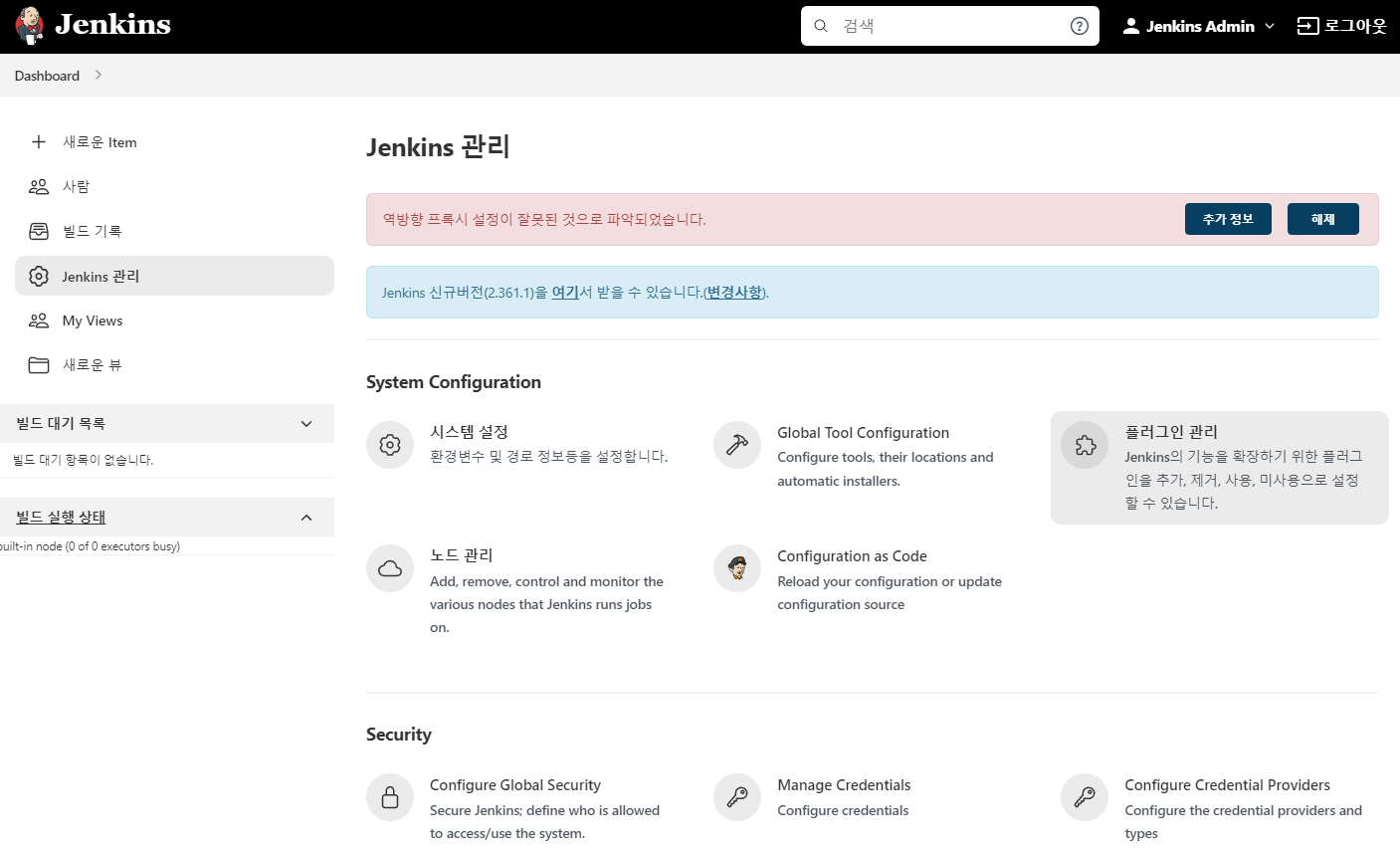Click the people icon beside 사람

[x=39, y=186]
